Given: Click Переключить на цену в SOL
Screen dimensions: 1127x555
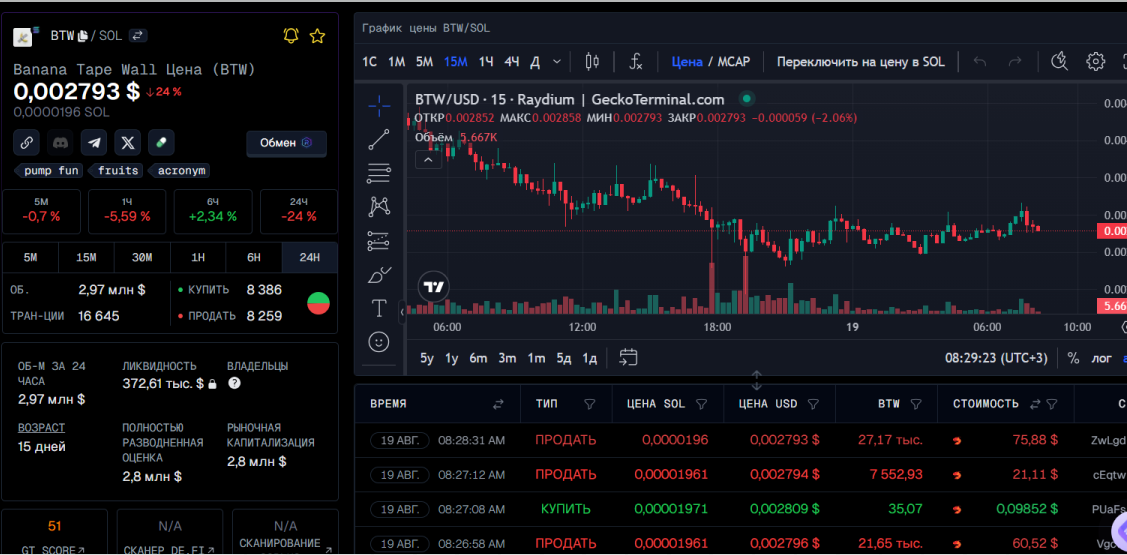Looking at the screenshot, I should pyautogui.click(x=860, y=62).
